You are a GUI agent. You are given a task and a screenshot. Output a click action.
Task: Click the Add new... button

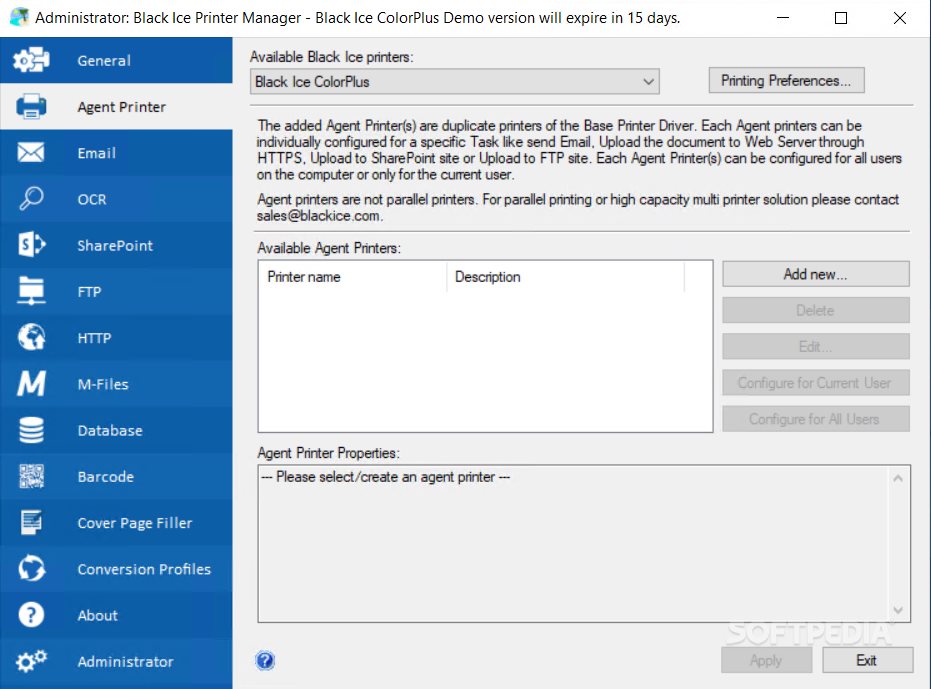[x=816, y=274]
